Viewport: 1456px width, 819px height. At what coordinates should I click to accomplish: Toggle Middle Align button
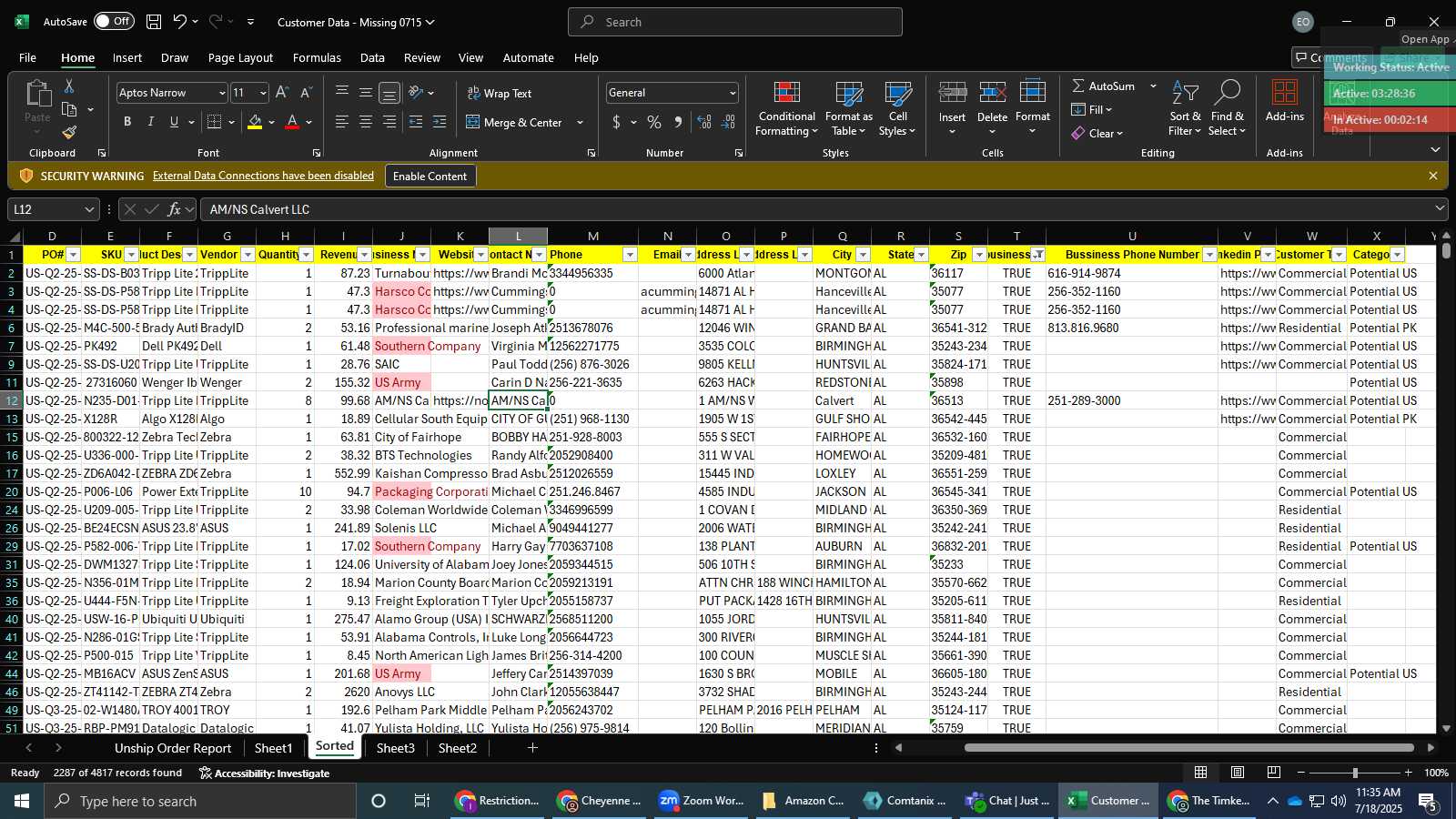366,93
